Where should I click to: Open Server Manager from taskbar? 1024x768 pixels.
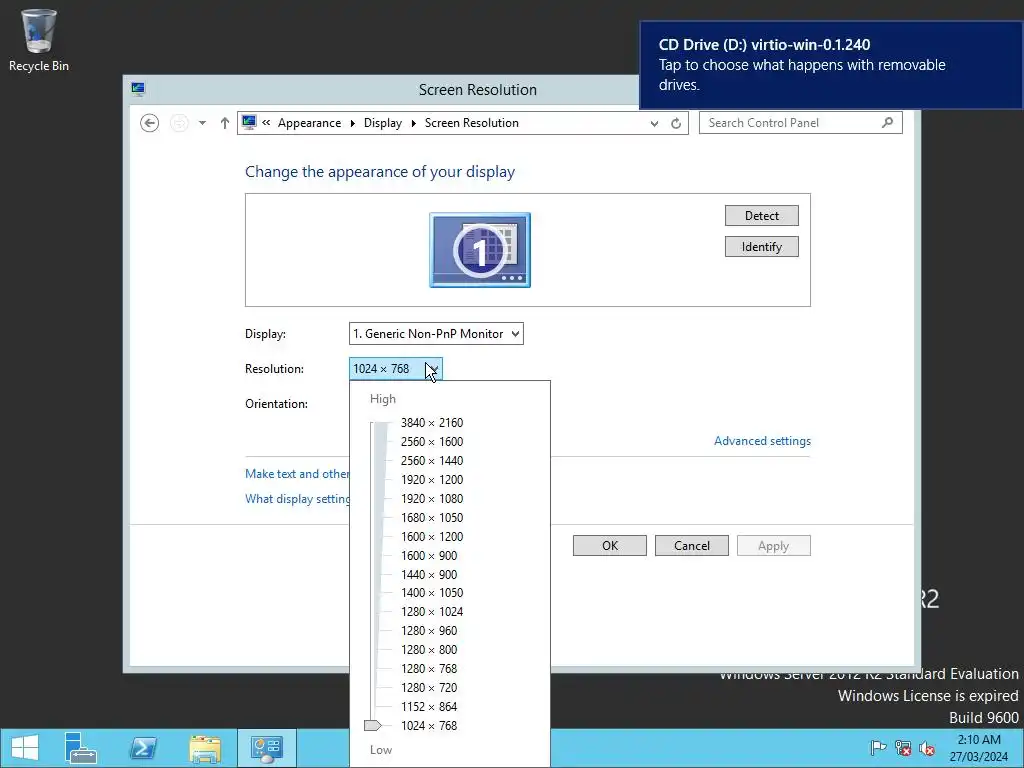[x=81, y=748]
